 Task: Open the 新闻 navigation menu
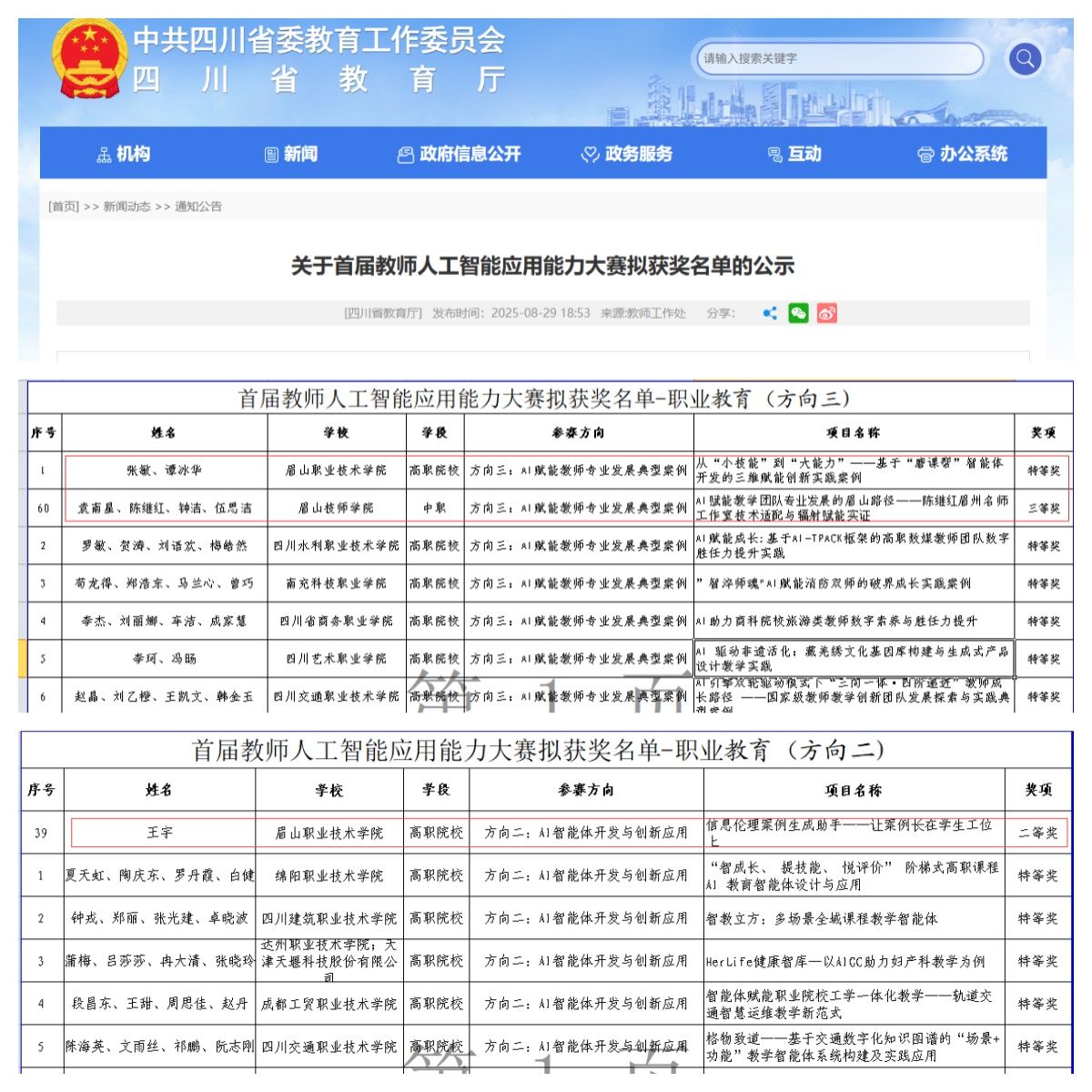click(x=290, y=155)
